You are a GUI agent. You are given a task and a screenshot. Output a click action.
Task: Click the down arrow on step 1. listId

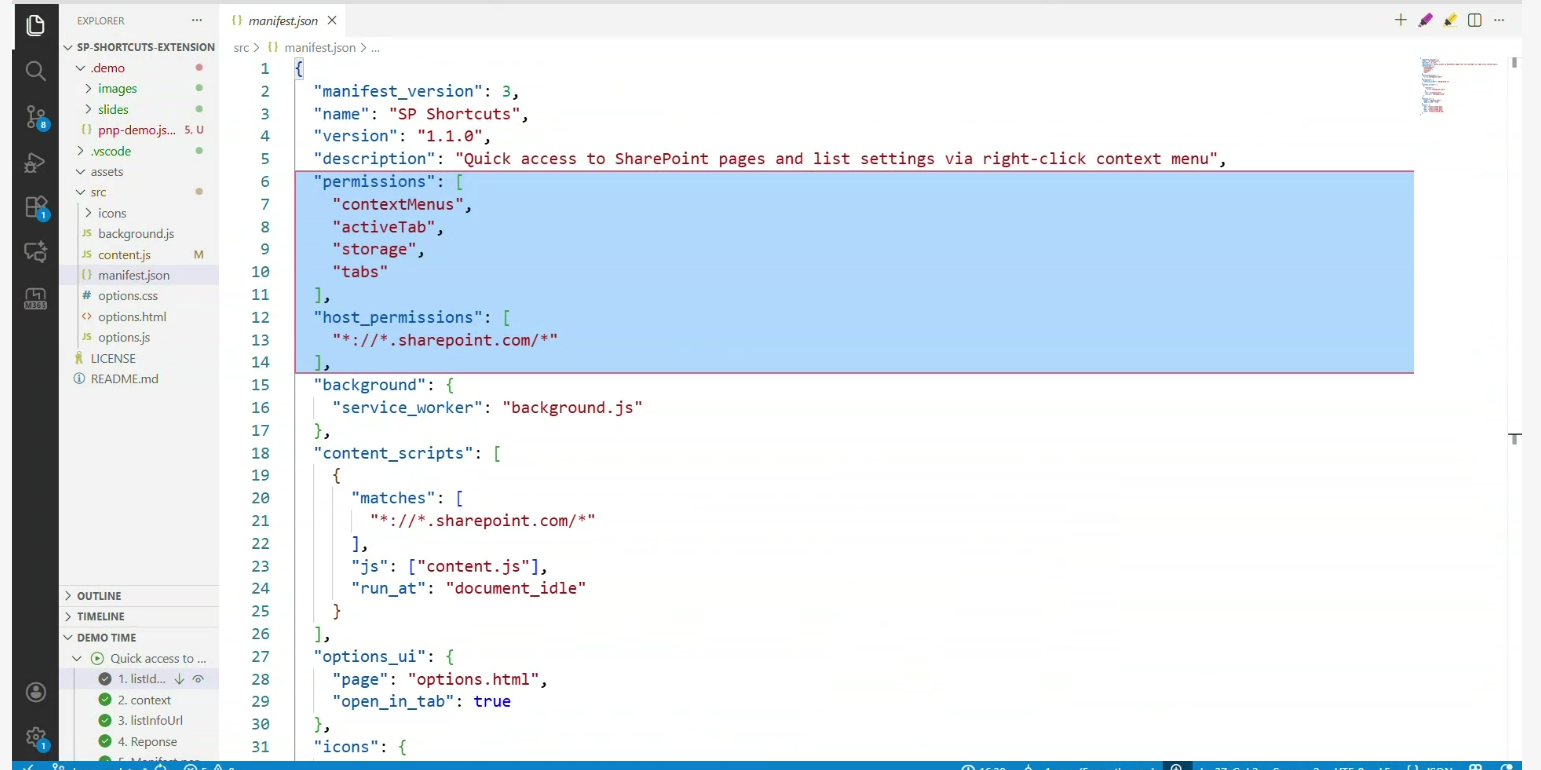click(x=180, y=679)
